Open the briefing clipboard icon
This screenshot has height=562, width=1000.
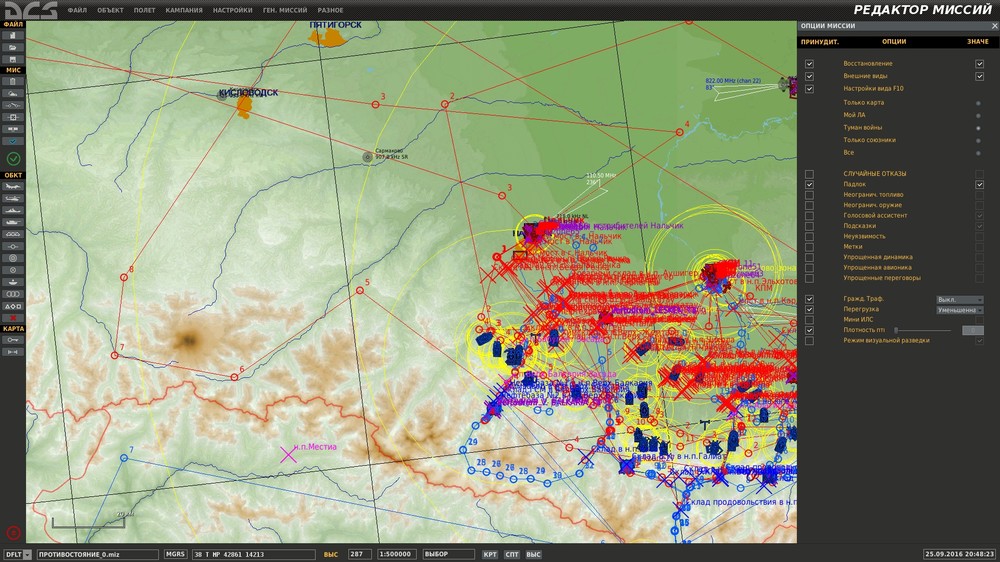pos(13,81)
